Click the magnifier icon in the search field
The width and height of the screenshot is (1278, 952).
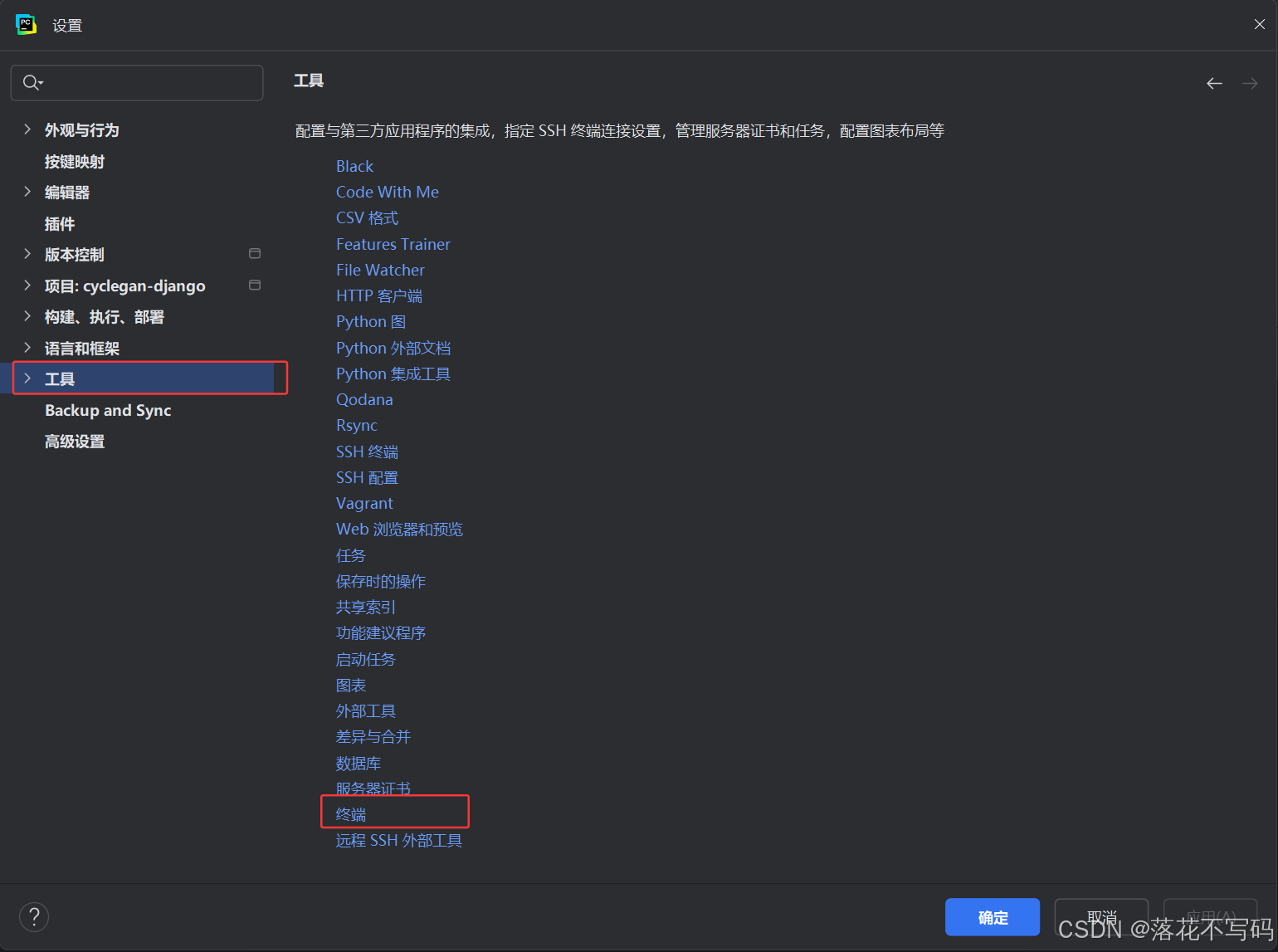[x=31, y=82]
